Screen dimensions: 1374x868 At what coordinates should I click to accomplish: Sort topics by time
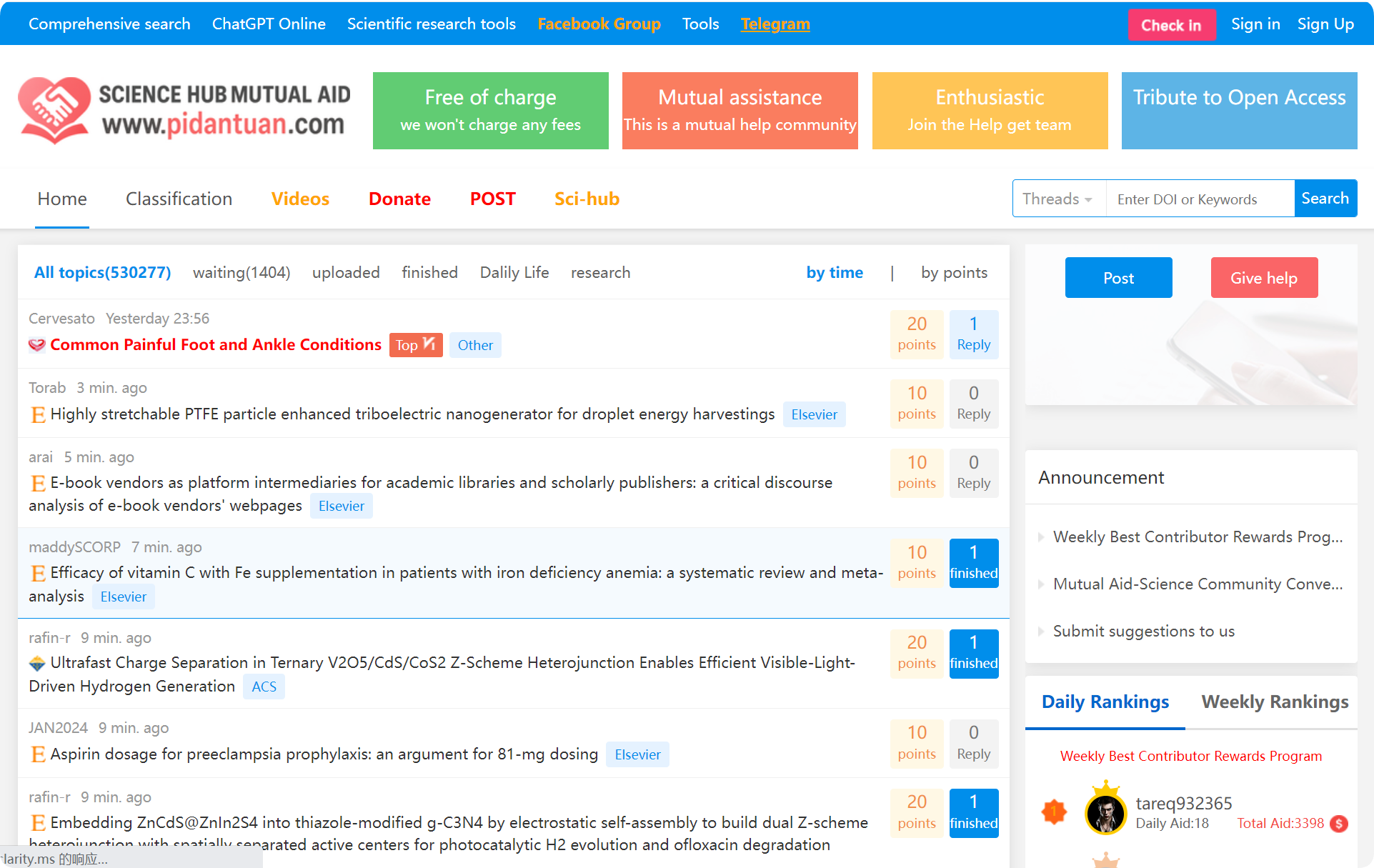pos(834,273)
